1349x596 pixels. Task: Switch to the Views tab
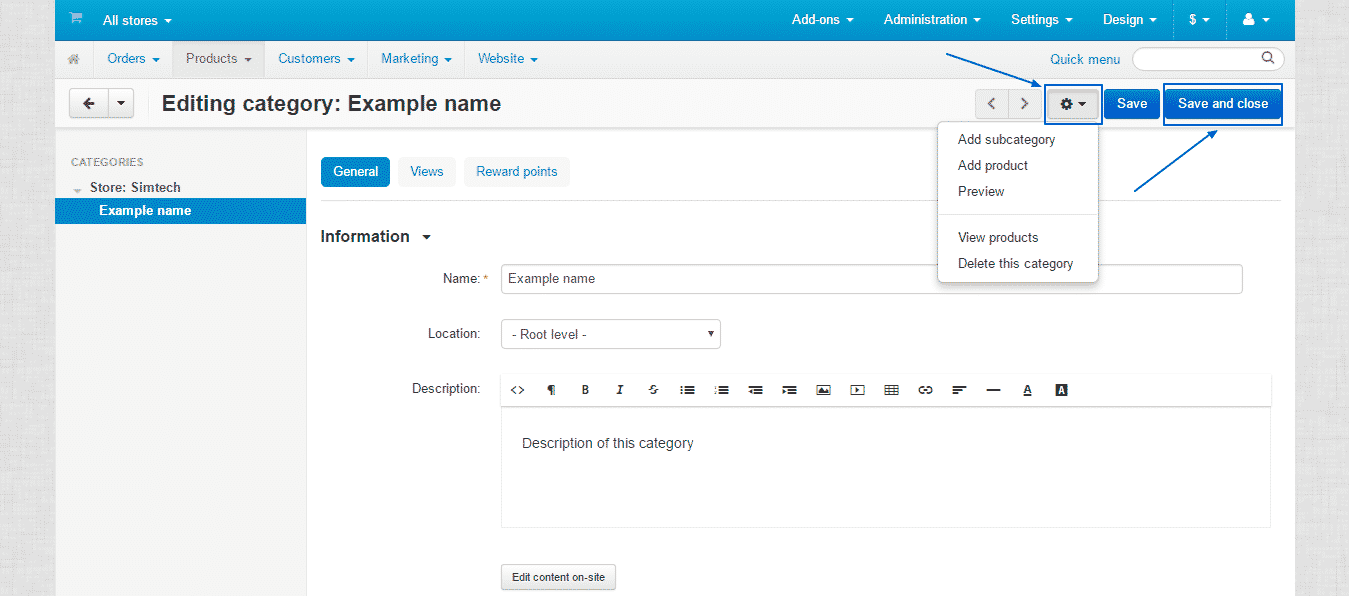427,171
